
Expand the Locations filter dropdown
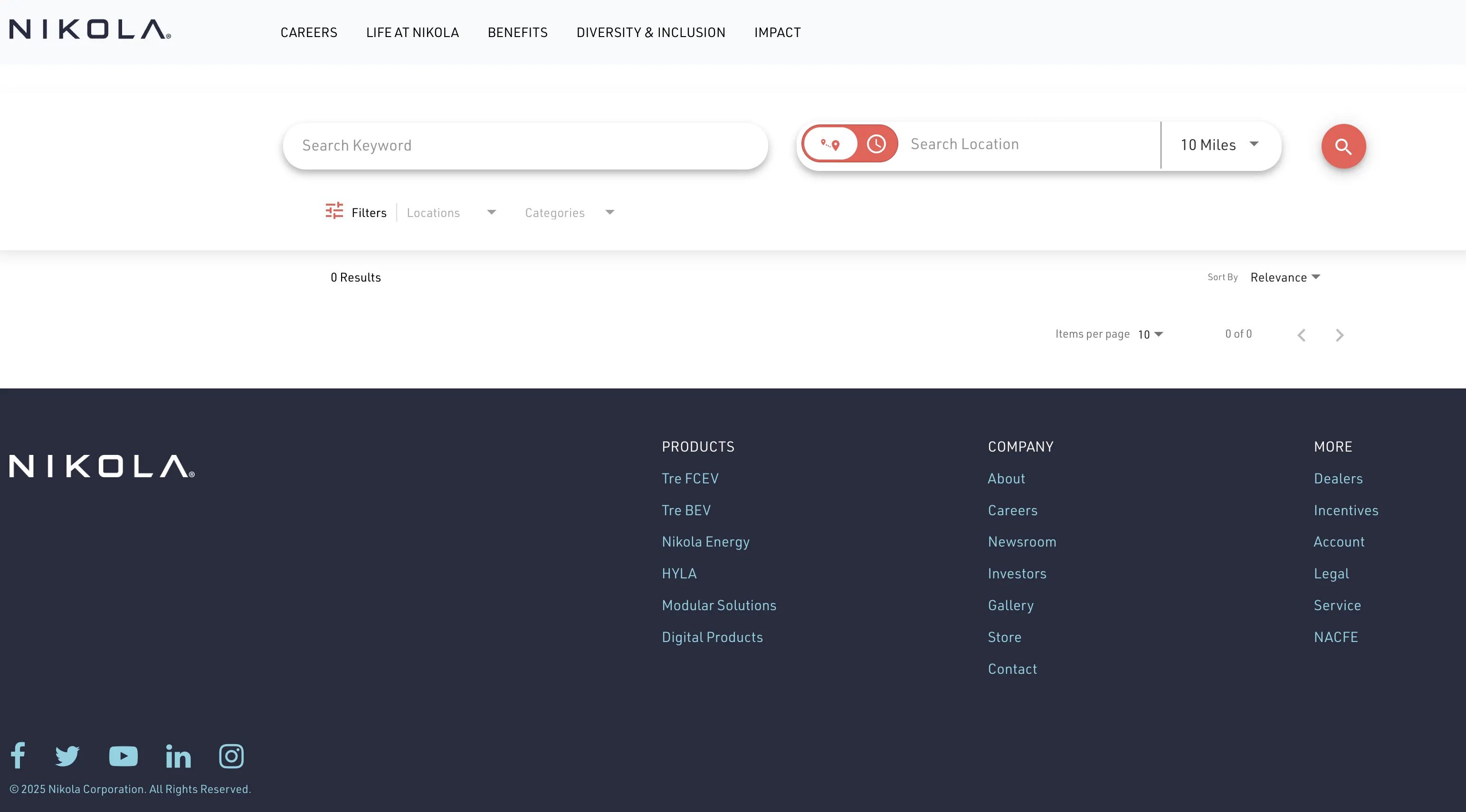tap(451, 213)
